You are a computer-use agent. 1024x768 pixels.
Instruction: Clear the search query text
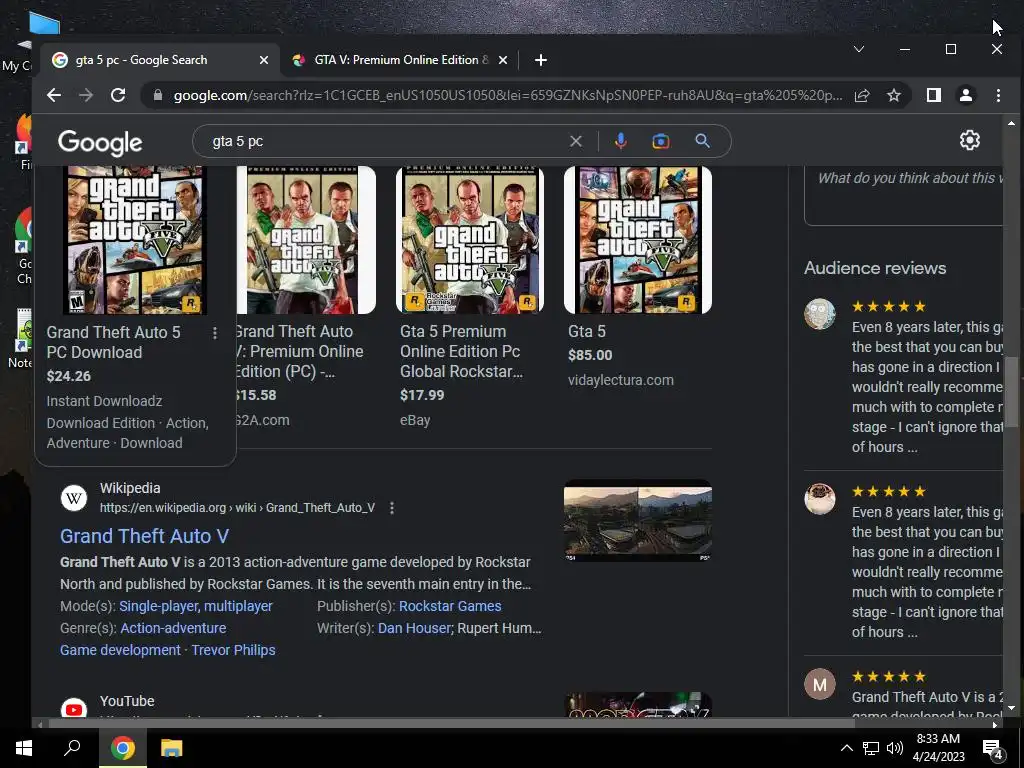tap(575, 141)
